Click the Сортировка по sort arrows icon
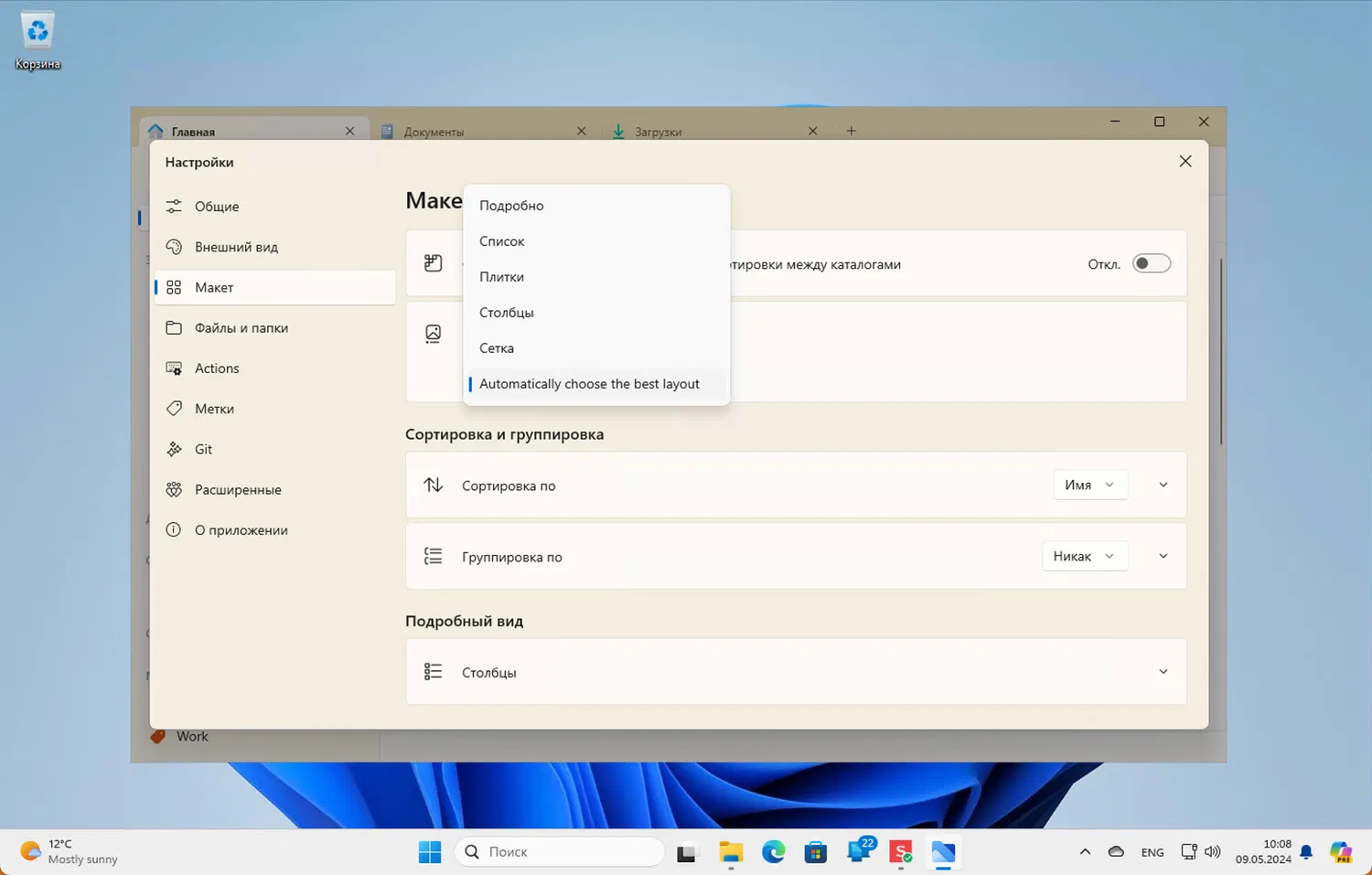The image size is (1372, 875). (x=434, y=485)
